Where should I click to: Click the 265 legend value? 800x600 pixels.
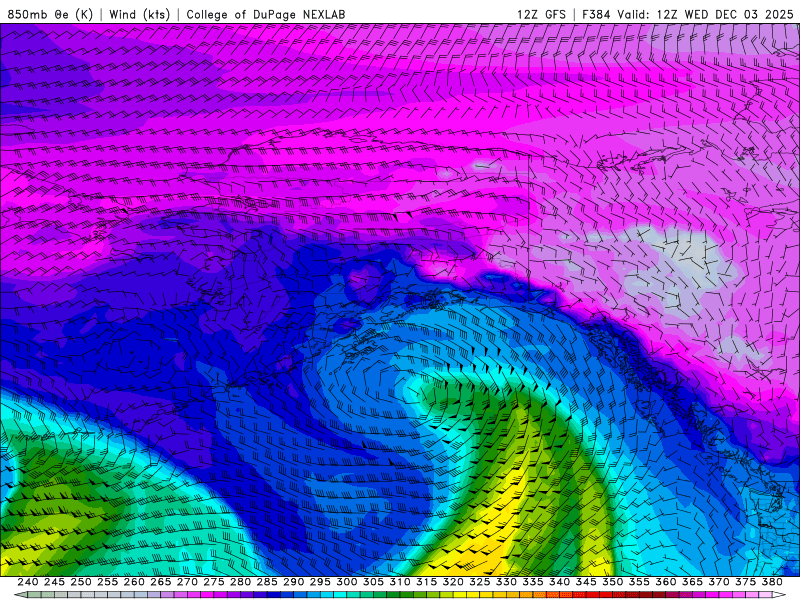pos(161,582)
